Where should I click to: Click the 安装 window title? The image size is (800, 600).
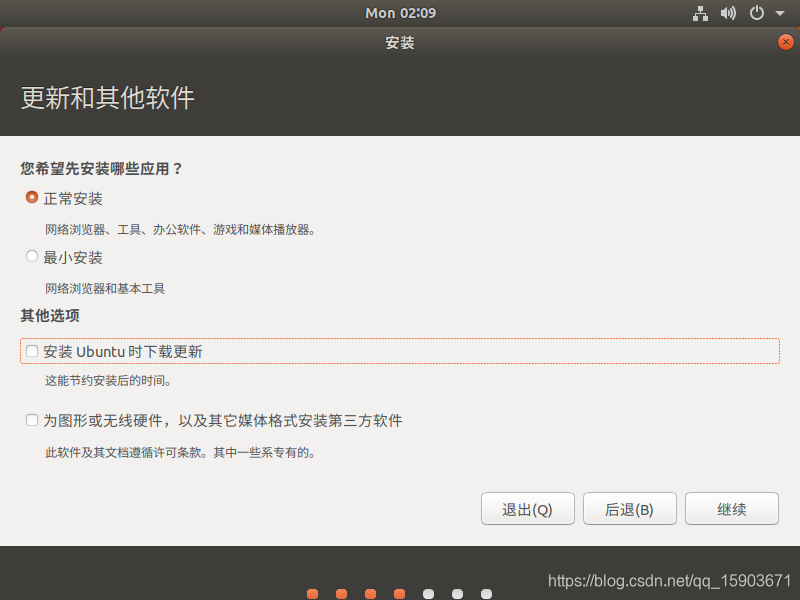[x=400, y=42]
